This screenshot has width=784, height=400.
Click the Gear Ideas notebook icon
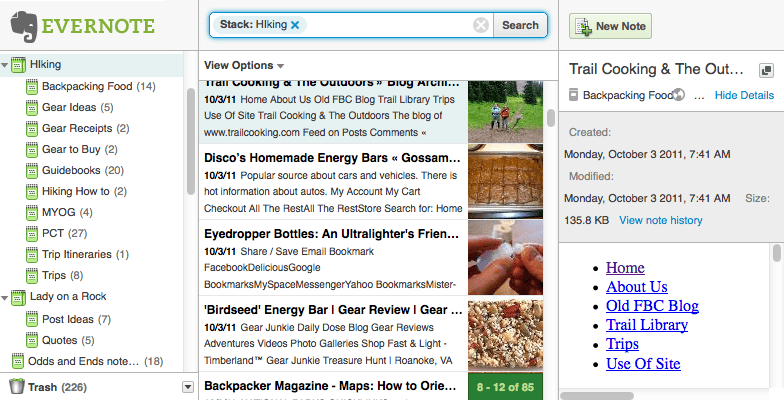point(32,108)
